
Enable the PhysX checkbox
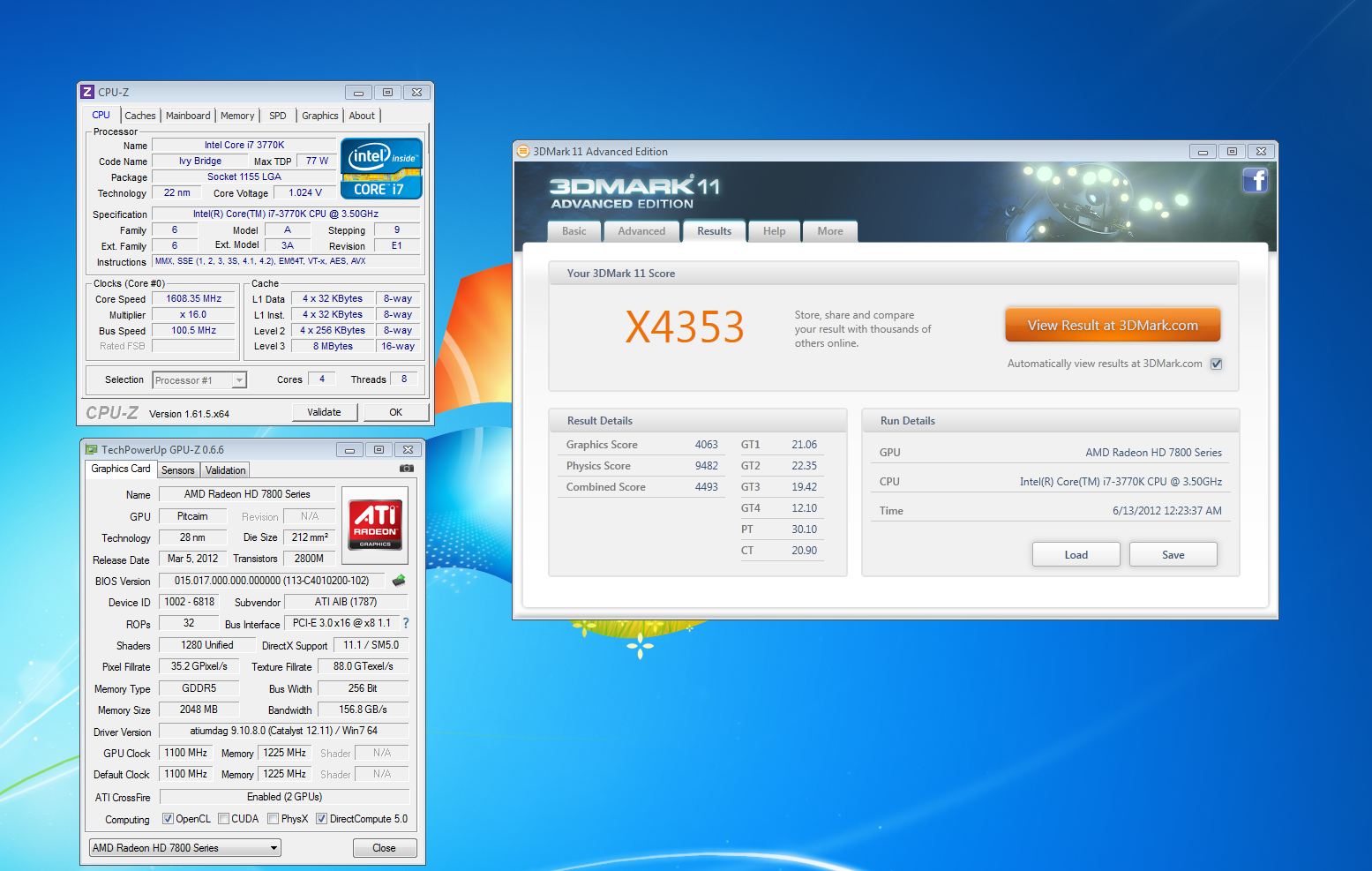click(x=274, y=819)
